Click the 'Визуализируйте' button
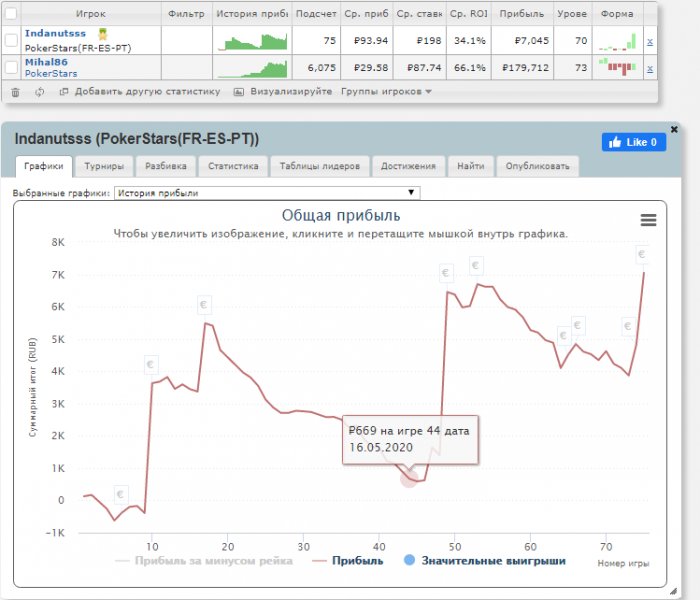700x600 pixels. tap(283, 92)
